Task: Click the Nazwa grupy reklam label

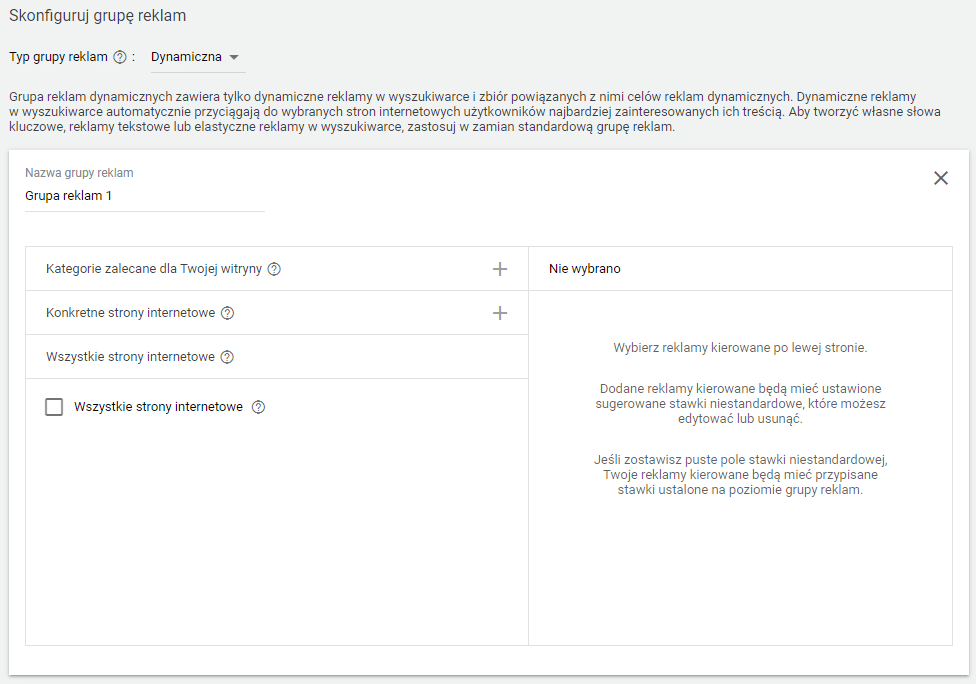Action: [79, 173]
